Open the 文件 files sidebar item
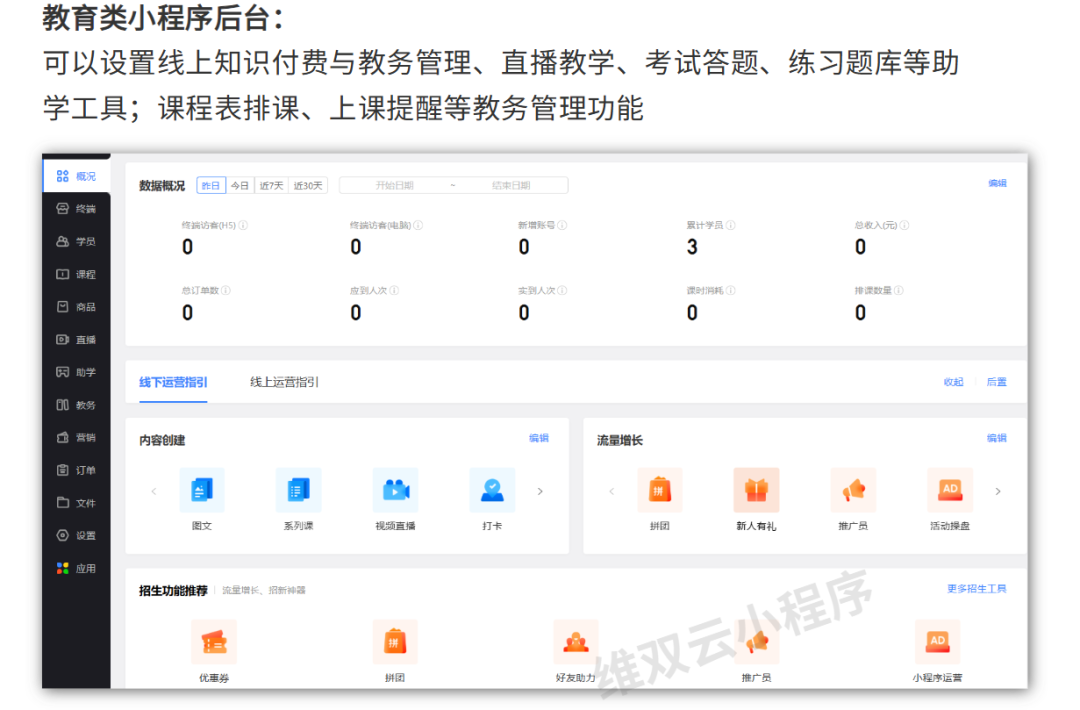Image resolution: width=1080 pixels, height=710 pixels. 76,503
